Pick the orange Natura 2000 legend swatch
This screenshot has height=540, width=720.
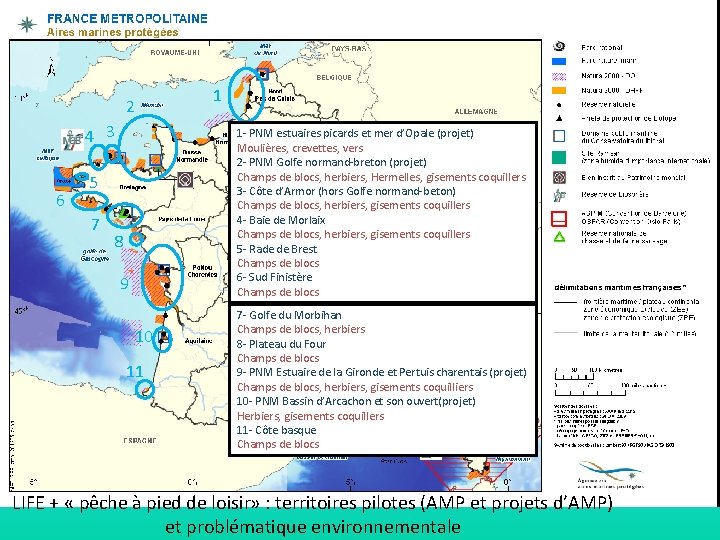pyautogui.click(x=559, y=90)
